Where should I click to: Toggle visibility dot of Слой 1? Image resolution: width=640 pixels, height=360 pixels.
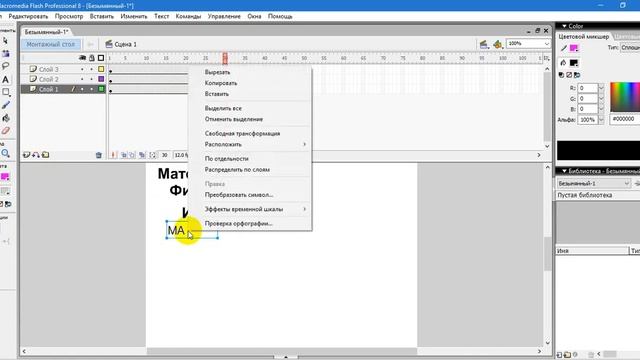(x=82, y=89)
